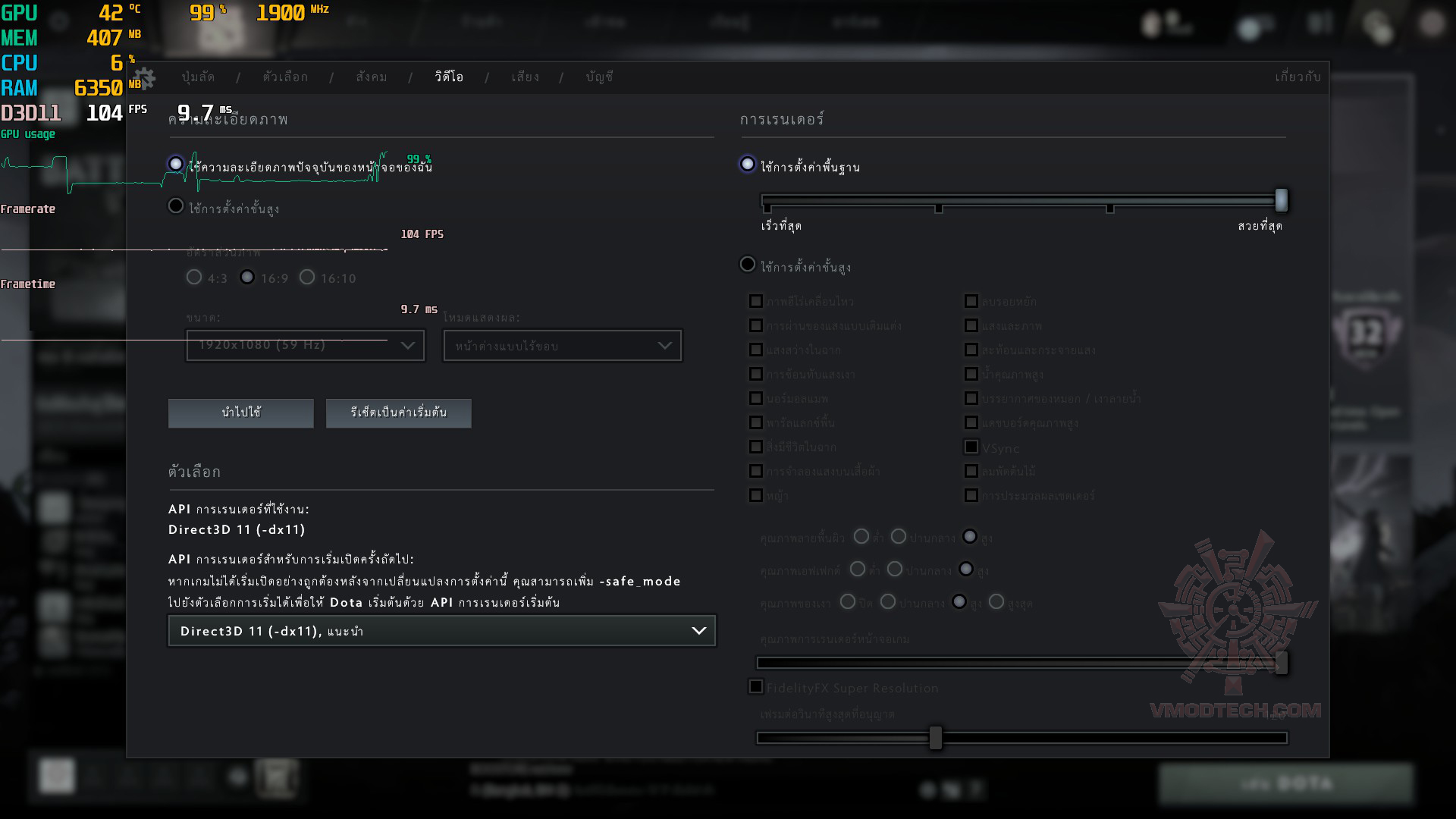Image resolution: width=1456 pixels, height=819 pixels.
Task: Switch to the เสียง audio tab
Action: 525,77
